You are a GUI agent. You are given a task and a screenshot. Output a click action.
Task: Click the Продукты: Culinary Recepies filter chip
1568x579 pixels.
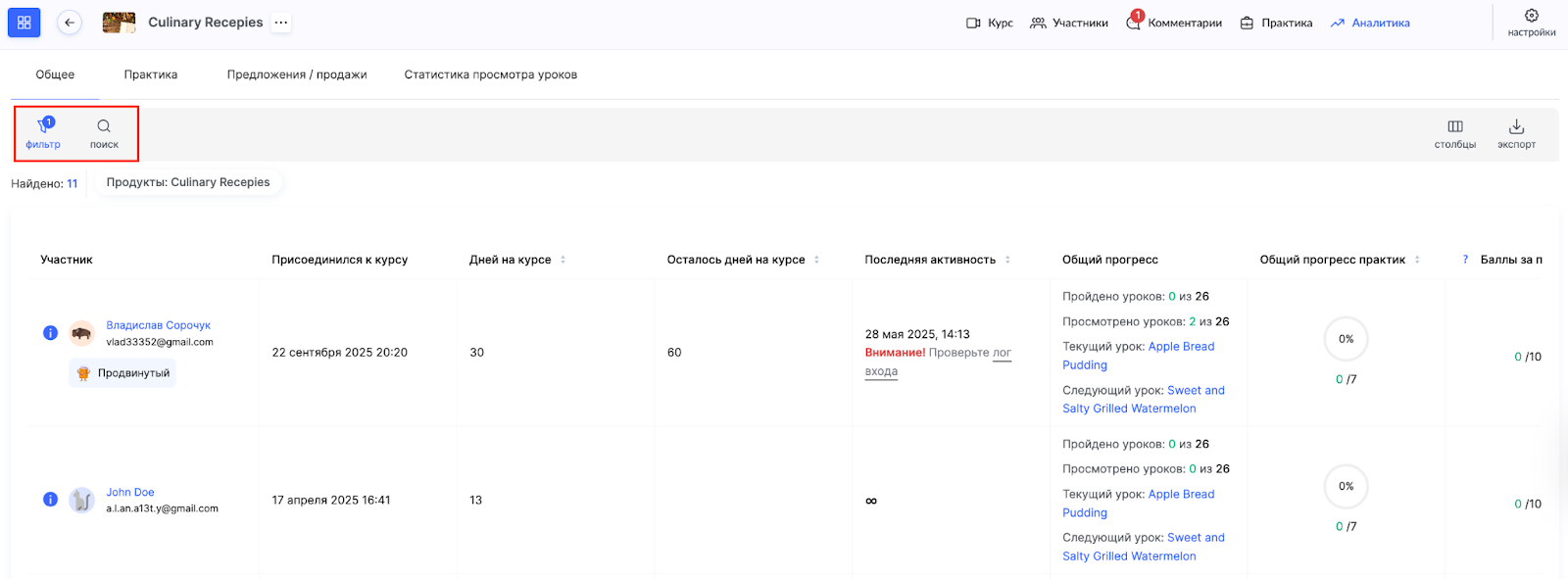pos(188,182)
